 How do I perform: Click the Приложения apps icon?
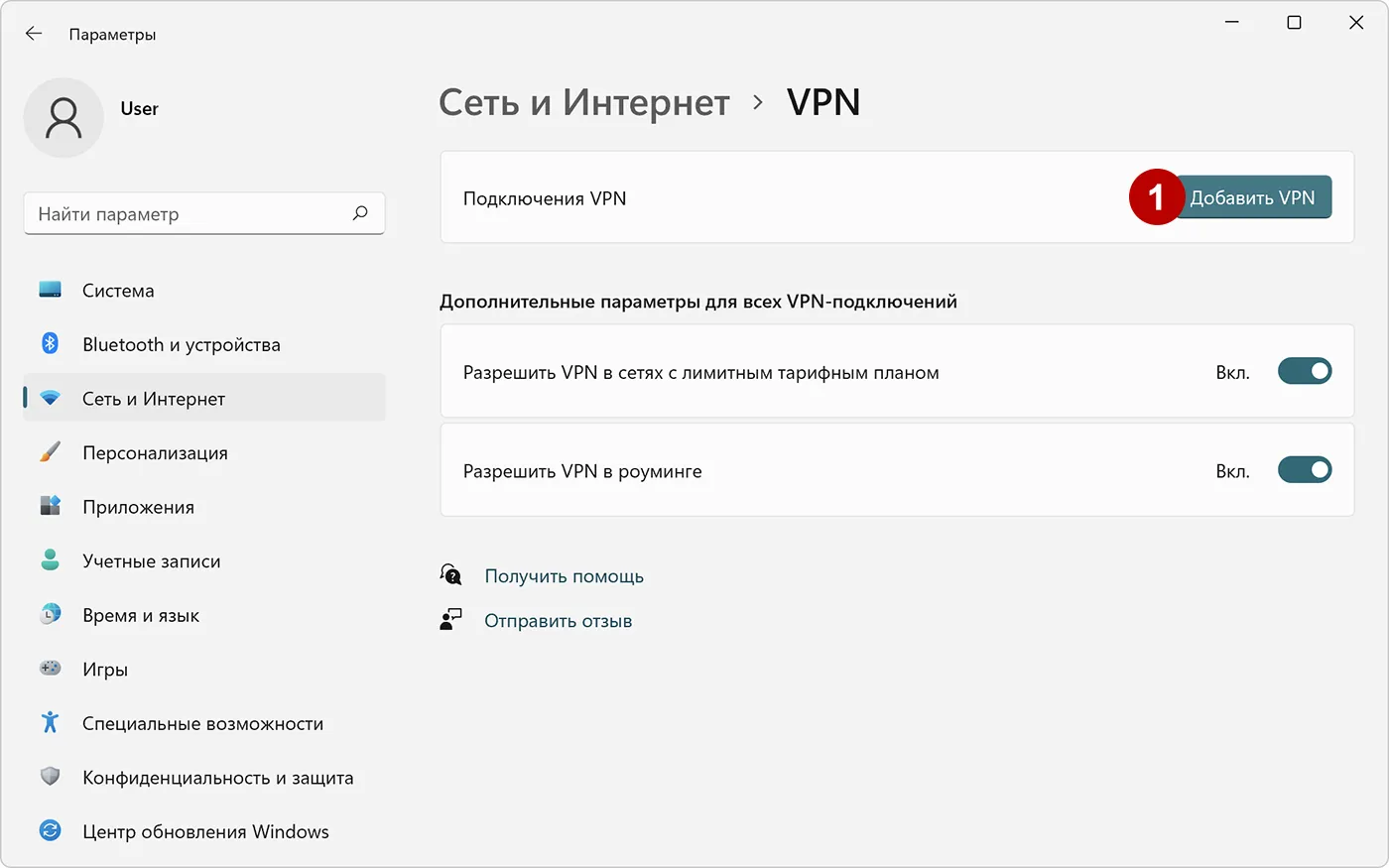[x=50, y=506]
